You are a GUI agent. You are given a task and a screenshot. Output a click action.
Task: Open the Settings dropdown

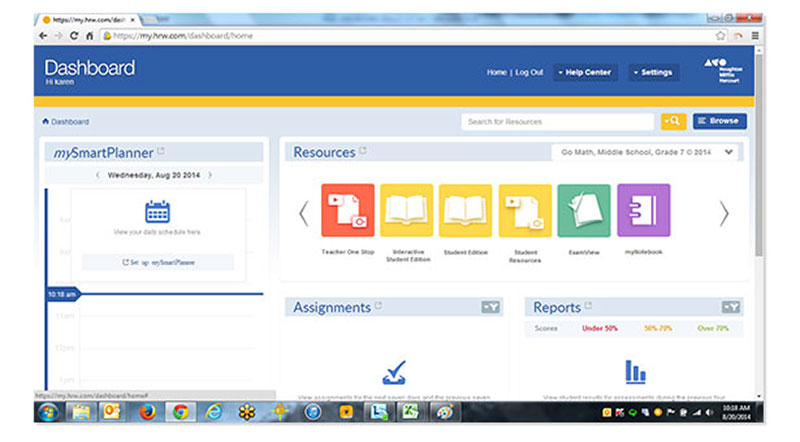653,72
